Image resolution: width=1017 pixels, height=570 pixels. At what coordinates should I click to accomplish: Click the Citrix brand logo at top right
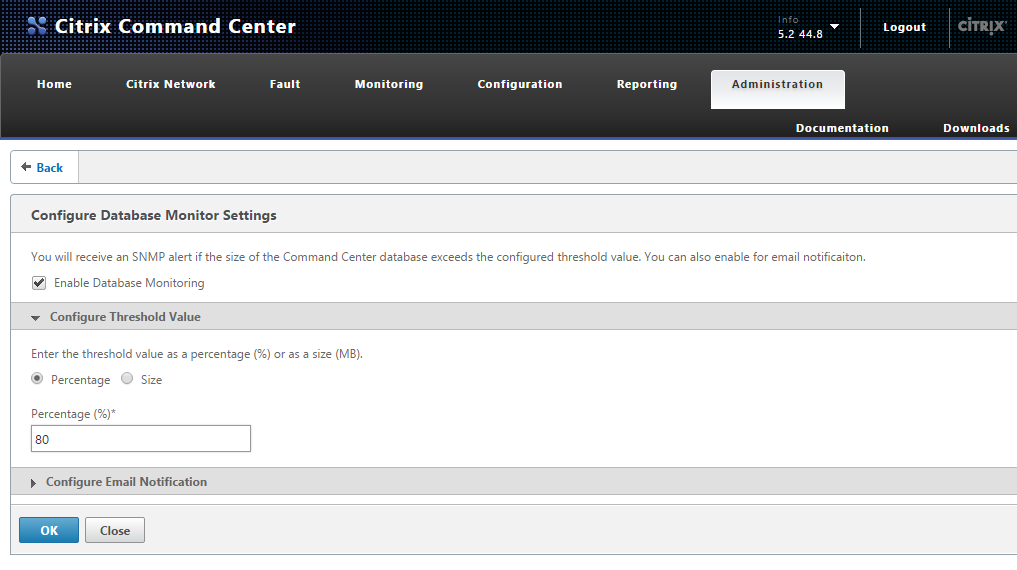click(x=981, y=27)
